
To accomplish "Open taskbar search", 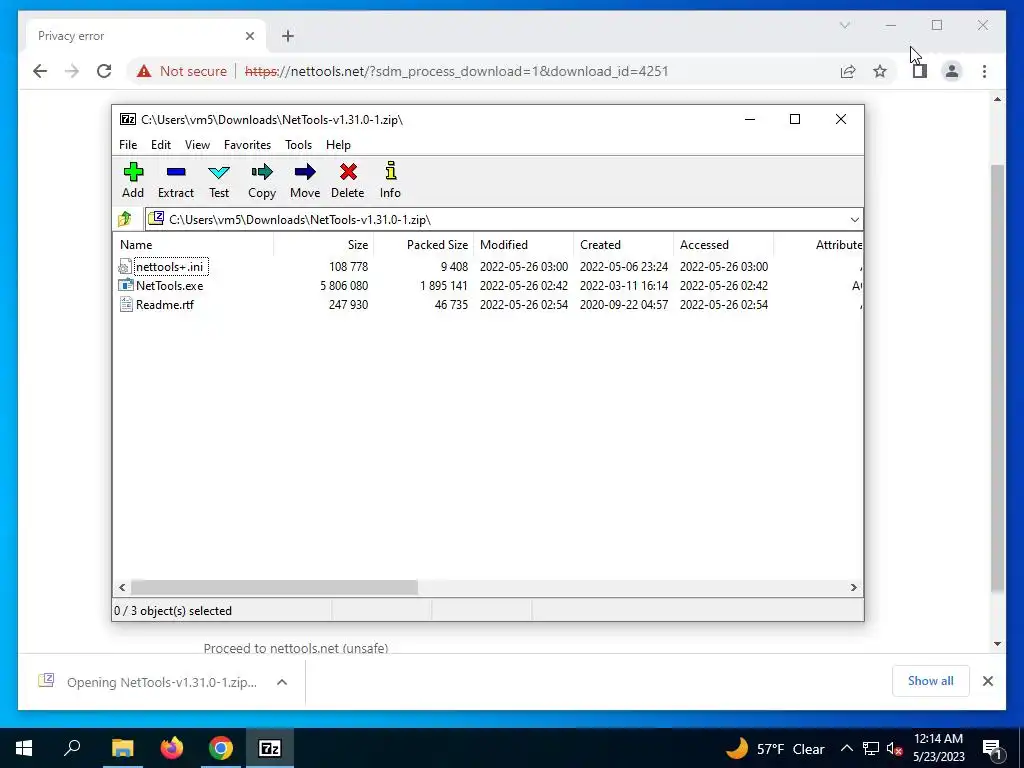I will click(72, 748).
